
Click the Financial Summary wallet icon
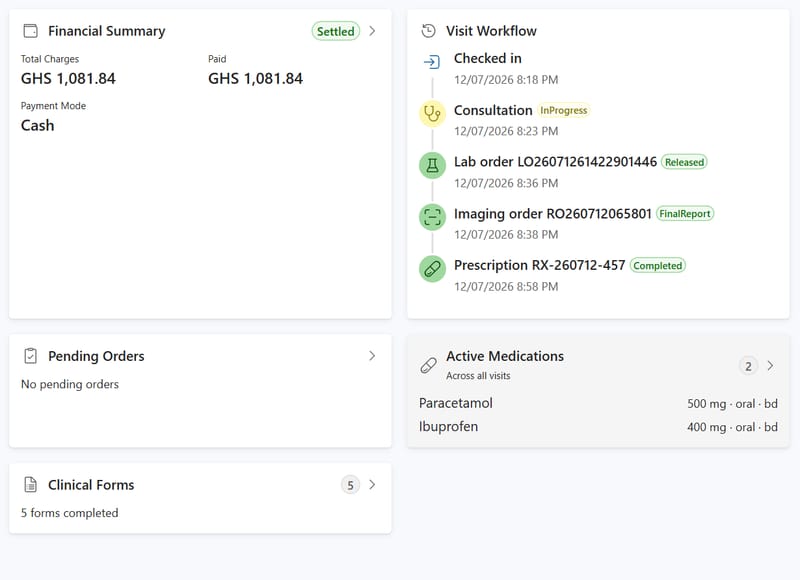[x=31, y=31]
